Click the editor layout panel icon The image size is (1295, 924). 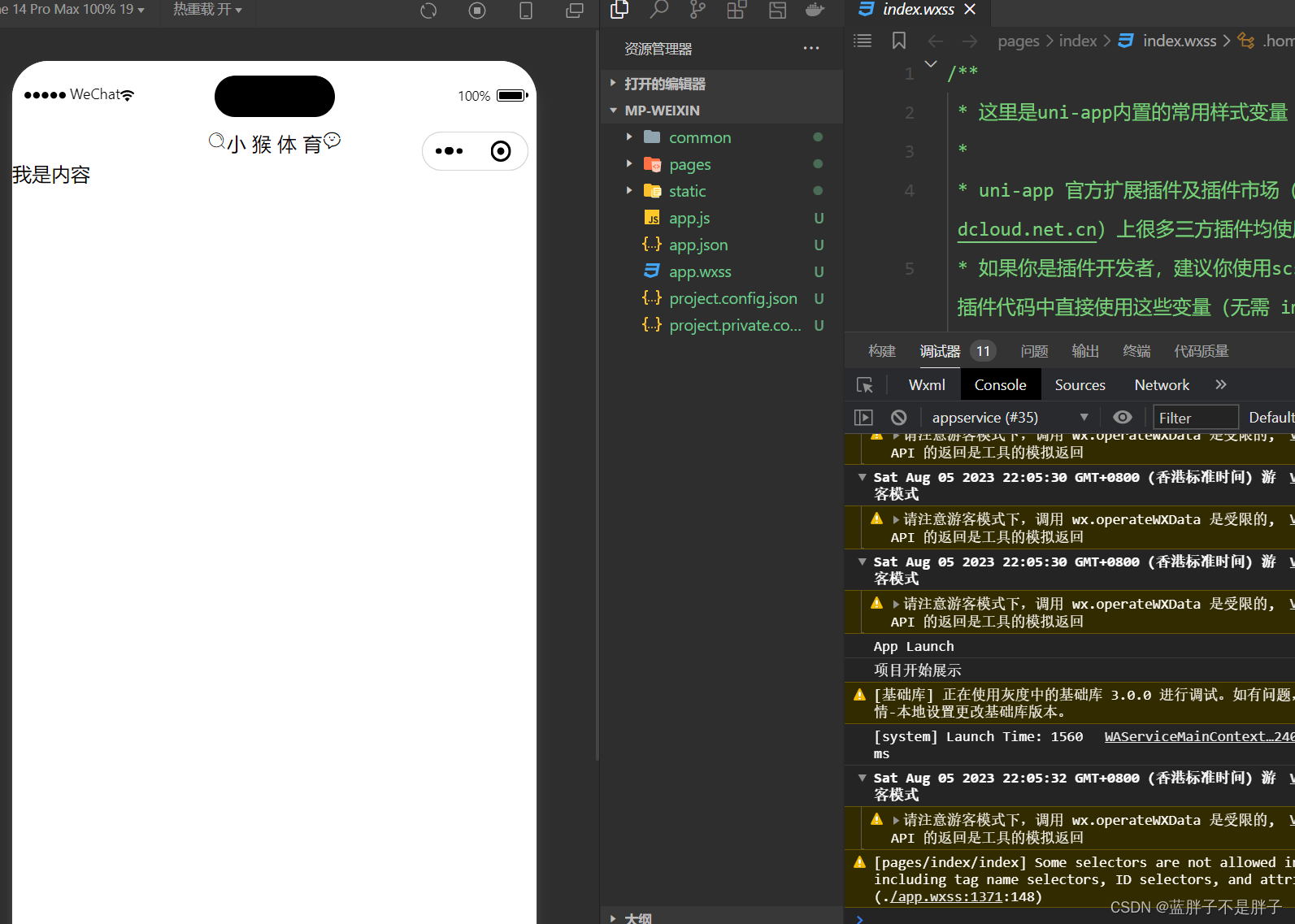click(778, 10)
